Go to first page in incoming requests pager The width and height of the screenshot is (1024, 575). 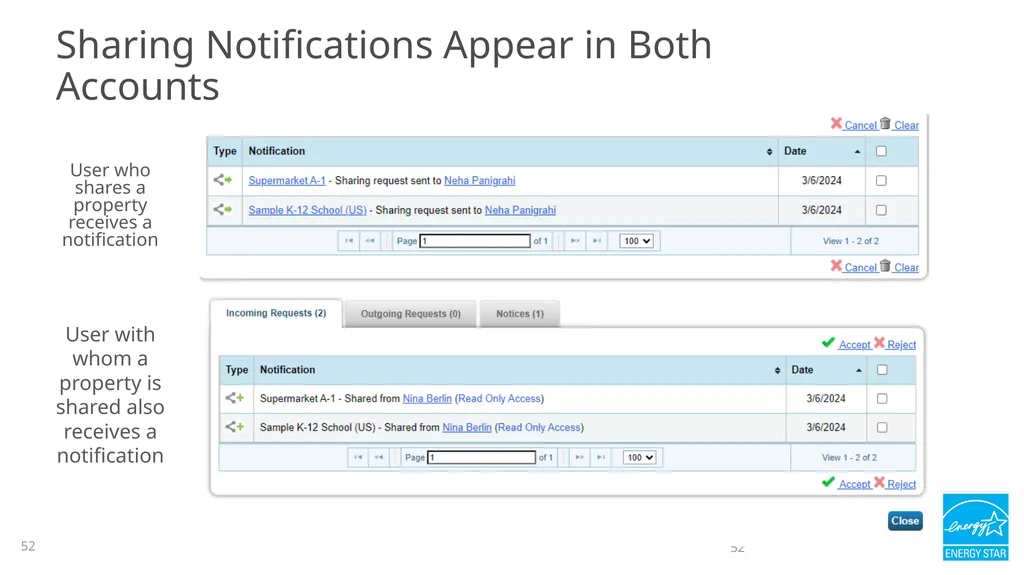click(358, 457)
